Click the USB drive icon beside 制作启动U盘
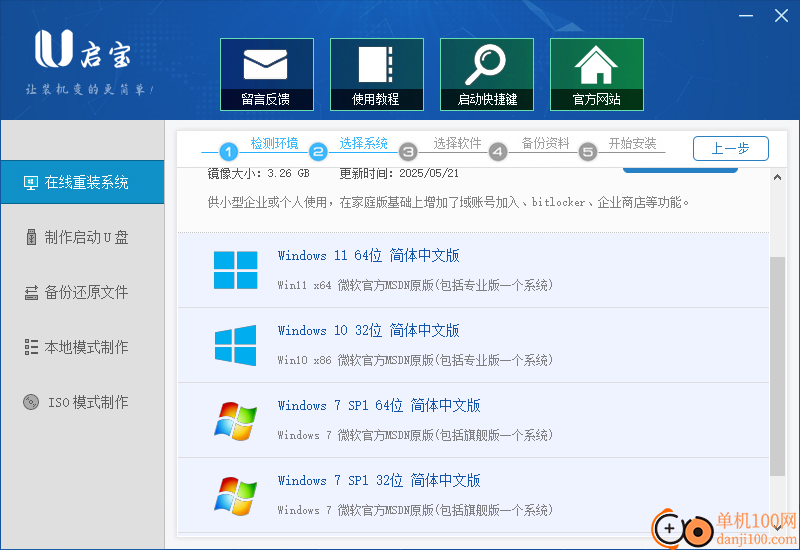The width and height of the screenshot is (800, 550). (x=31, y=237)
